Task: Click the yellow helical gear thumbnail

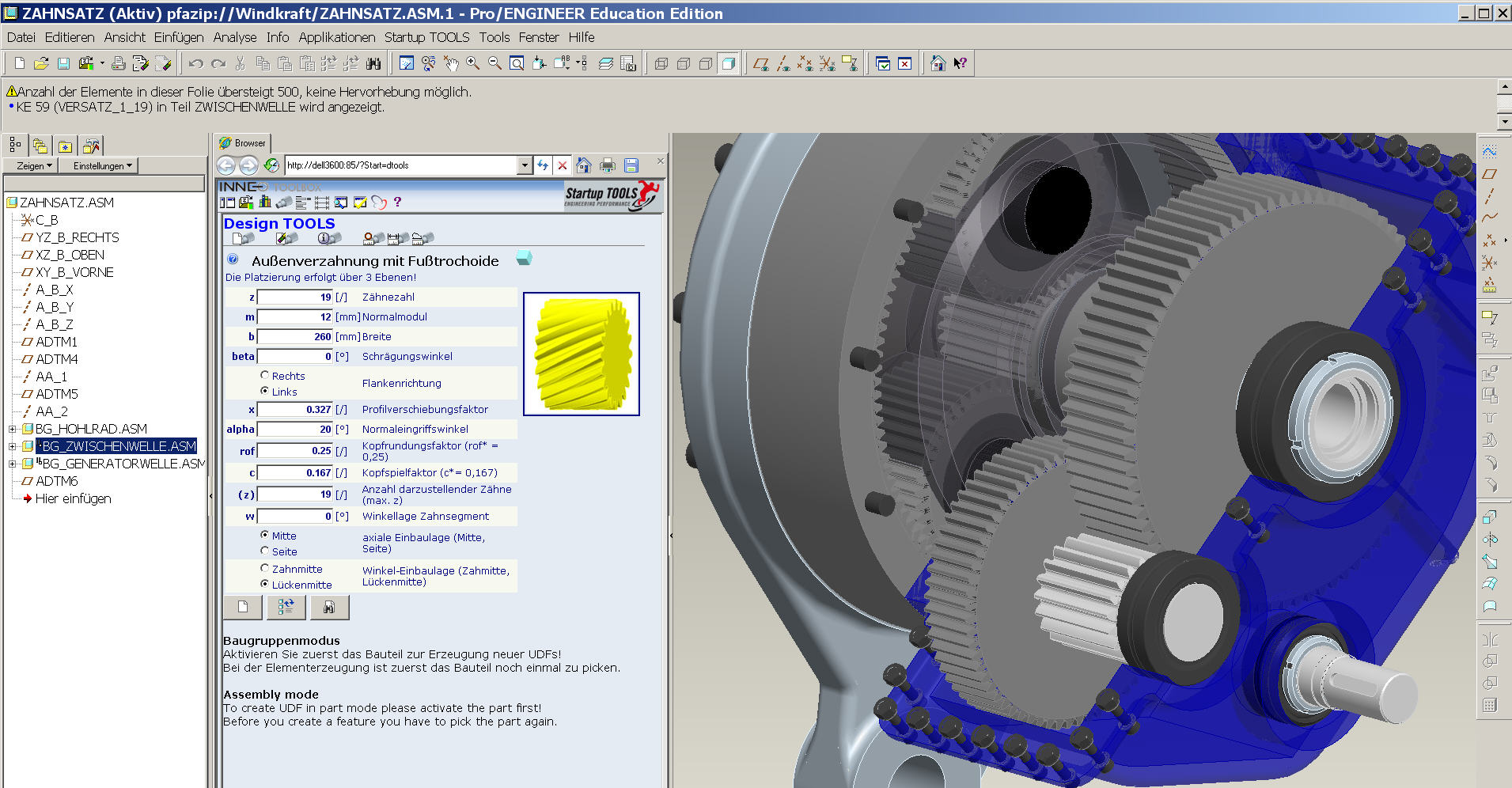Action: 582,354
